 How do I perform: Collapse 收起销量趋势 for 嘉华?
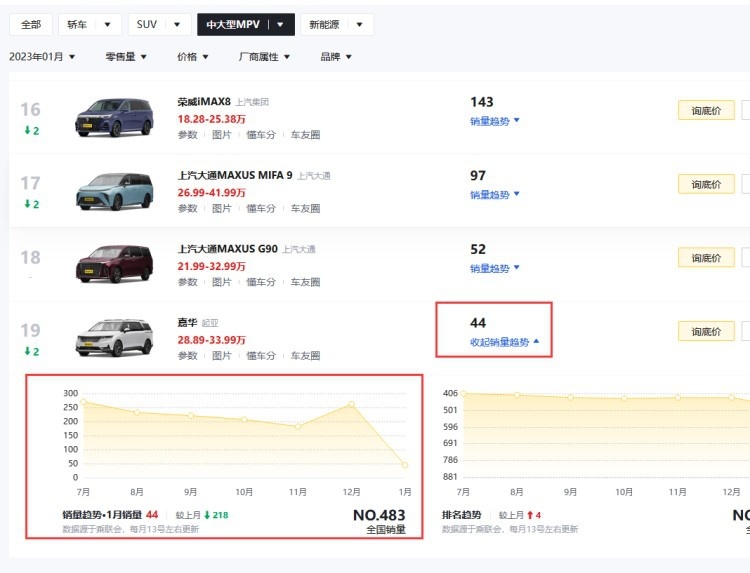[504, 342]
